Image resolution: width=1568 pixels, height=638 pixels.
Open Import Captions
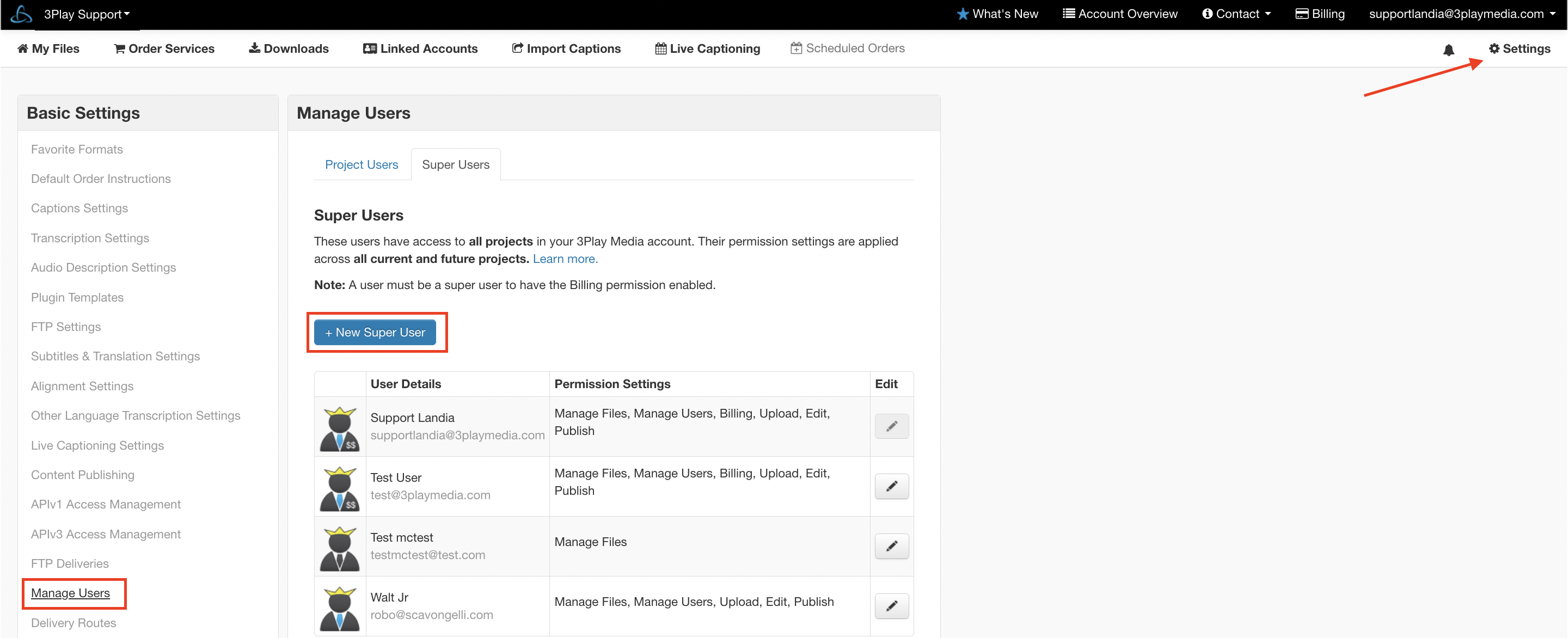click(567, 48)
